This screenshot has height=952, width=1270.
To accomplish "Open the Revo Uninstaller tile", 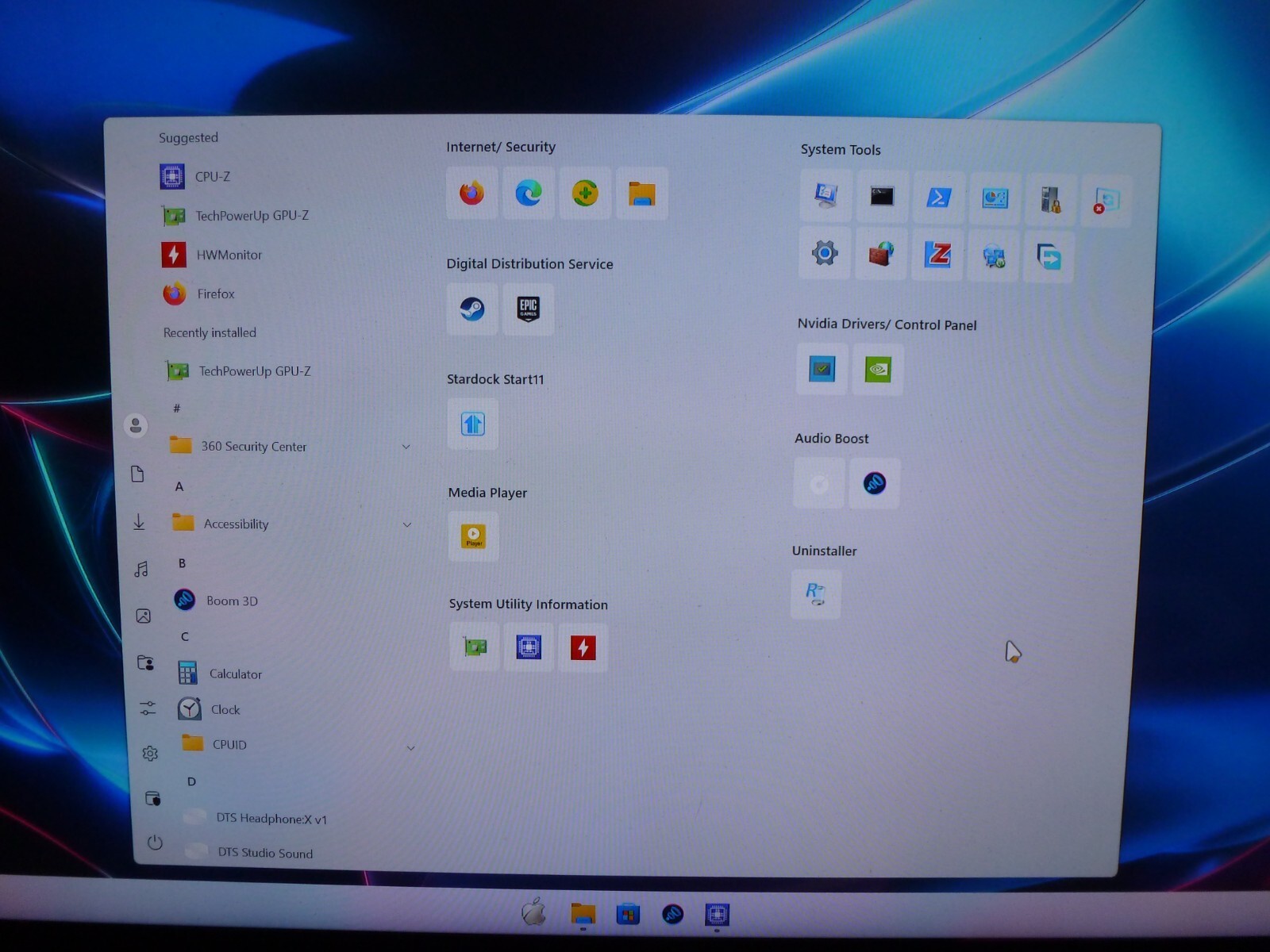I will click(x=816, y=593).
